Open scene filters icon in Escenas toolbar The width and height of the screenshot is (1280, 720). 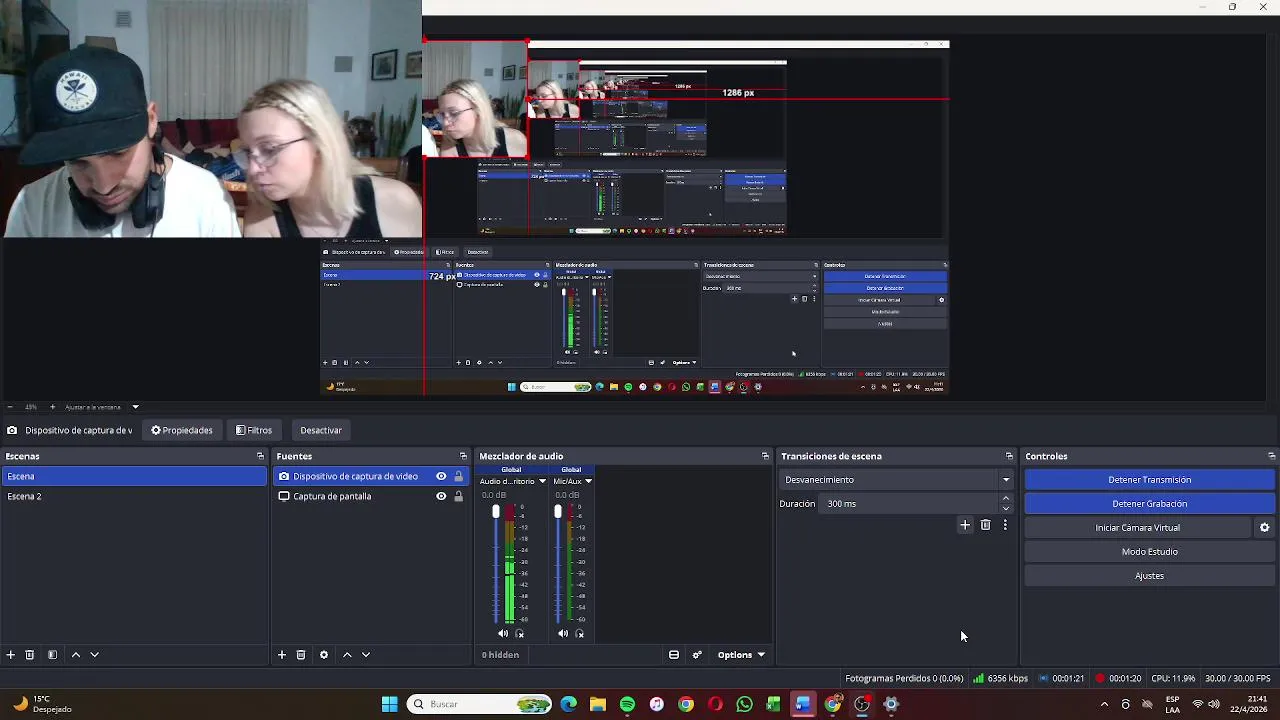(x=52, y=655)
